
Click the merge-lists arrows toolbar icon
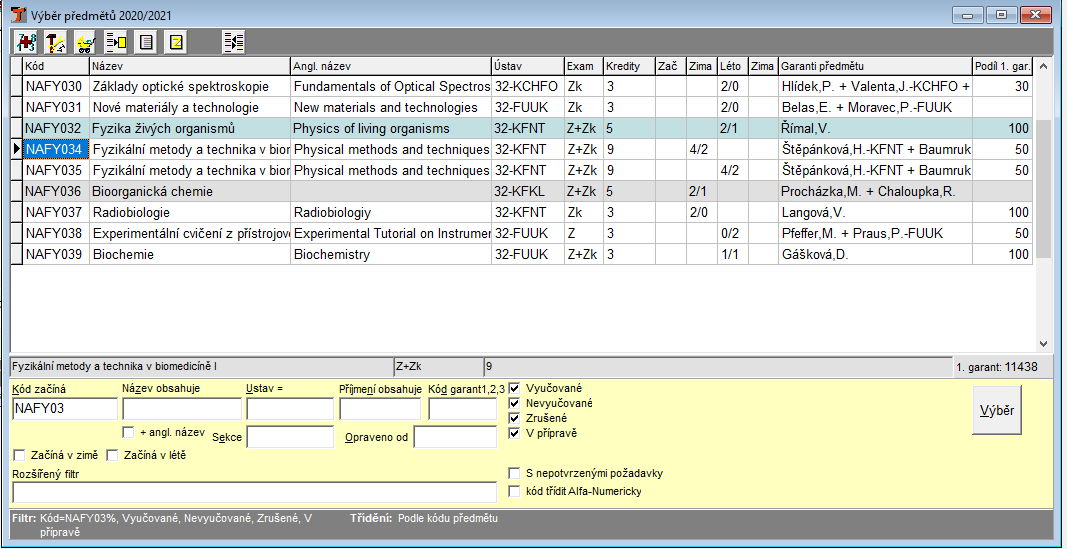tap(234, 42)
